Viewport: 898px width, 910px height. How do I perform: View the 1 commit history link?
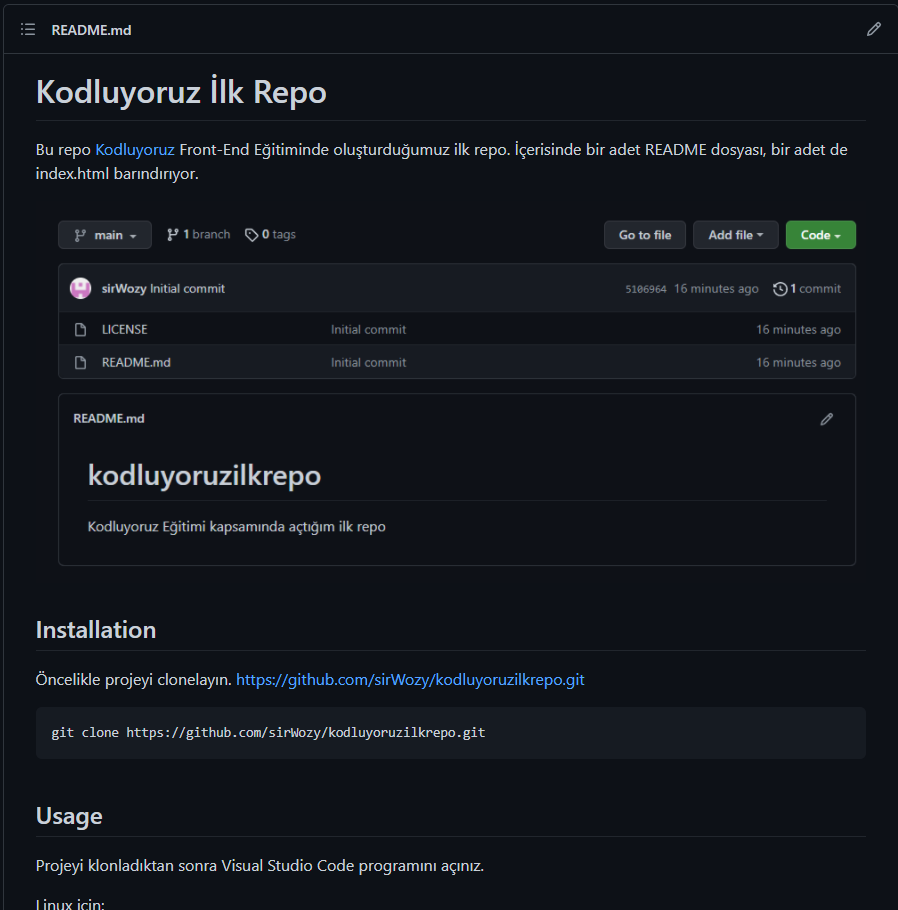[807, 288]
